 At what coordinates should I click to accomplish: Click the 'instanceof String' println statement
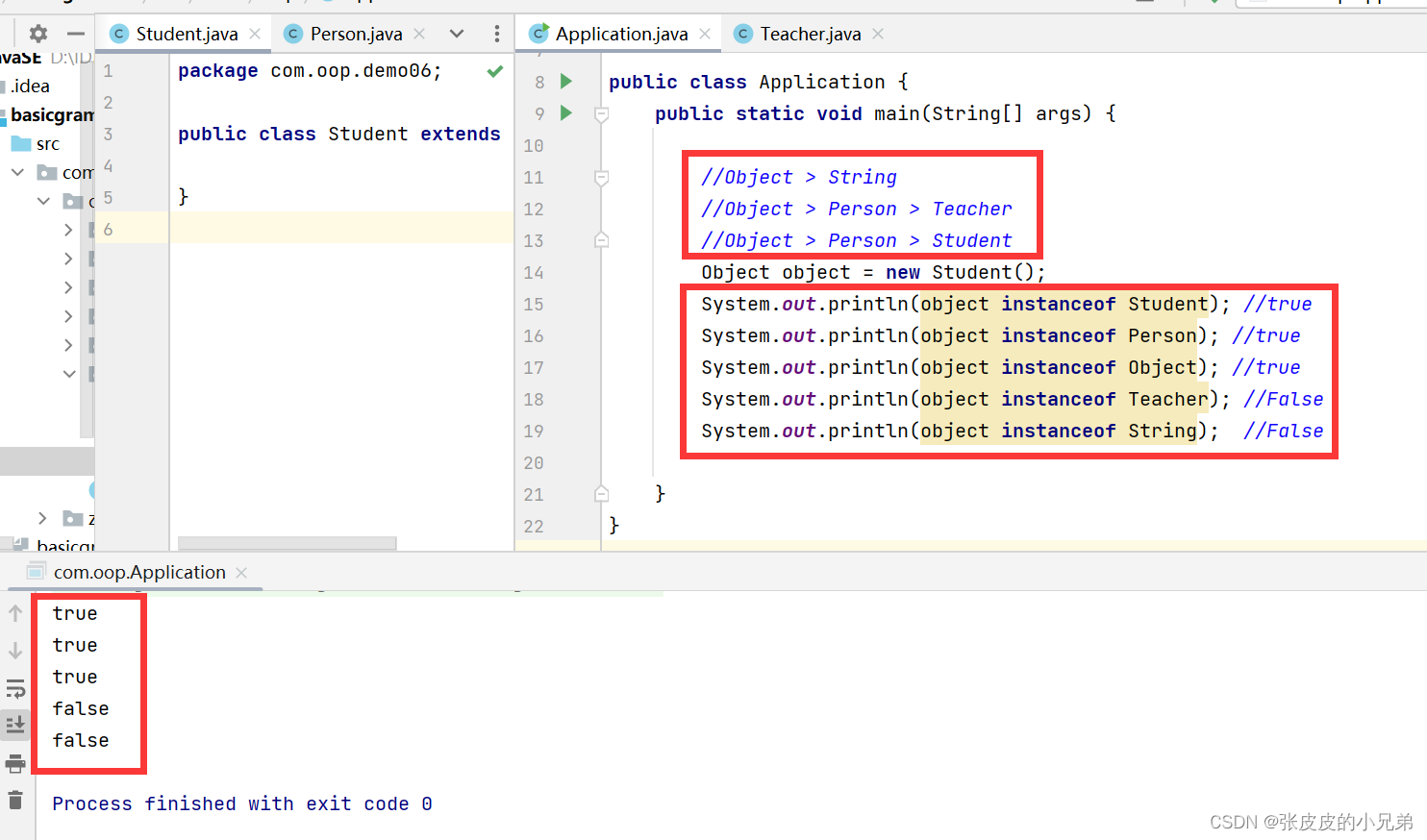tap(960, 431)
